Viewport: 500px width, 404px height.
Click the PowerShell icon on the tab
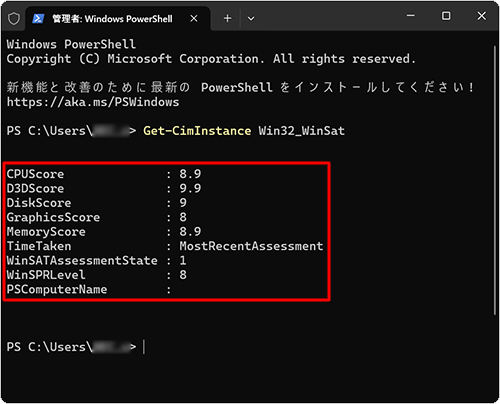click(38, 18)
